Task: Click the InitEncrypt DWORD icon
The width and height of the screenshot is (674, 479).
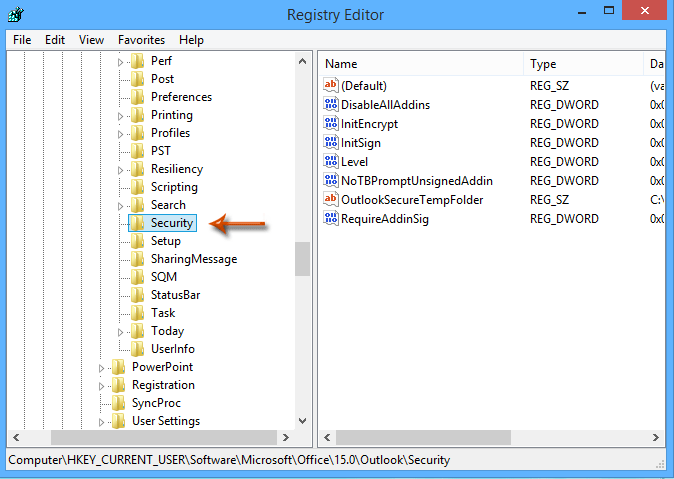Action: pyautogui.click(x=331, y=123)
